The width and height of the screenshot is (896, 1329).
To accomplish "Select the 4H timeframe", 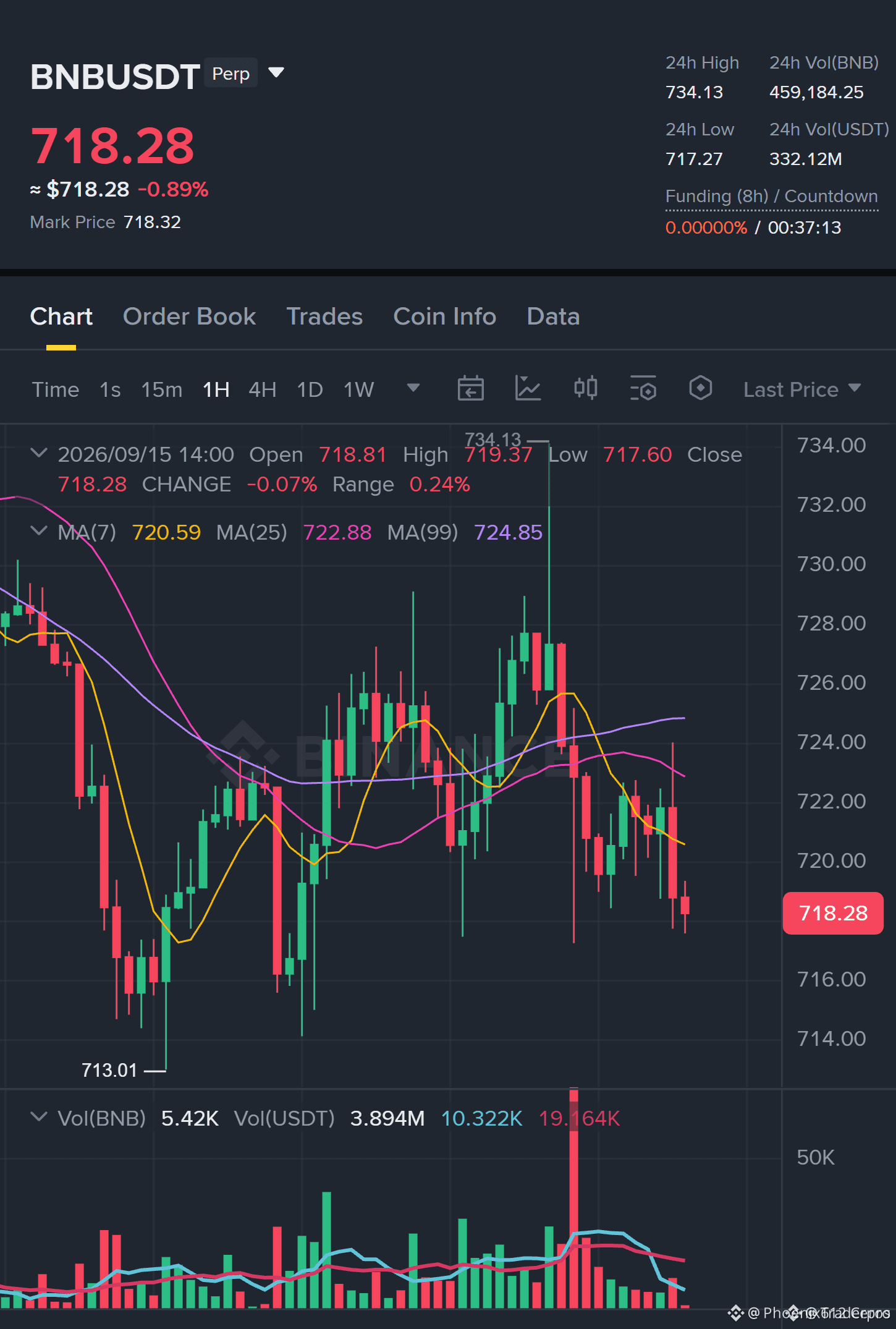I will 262,389.
